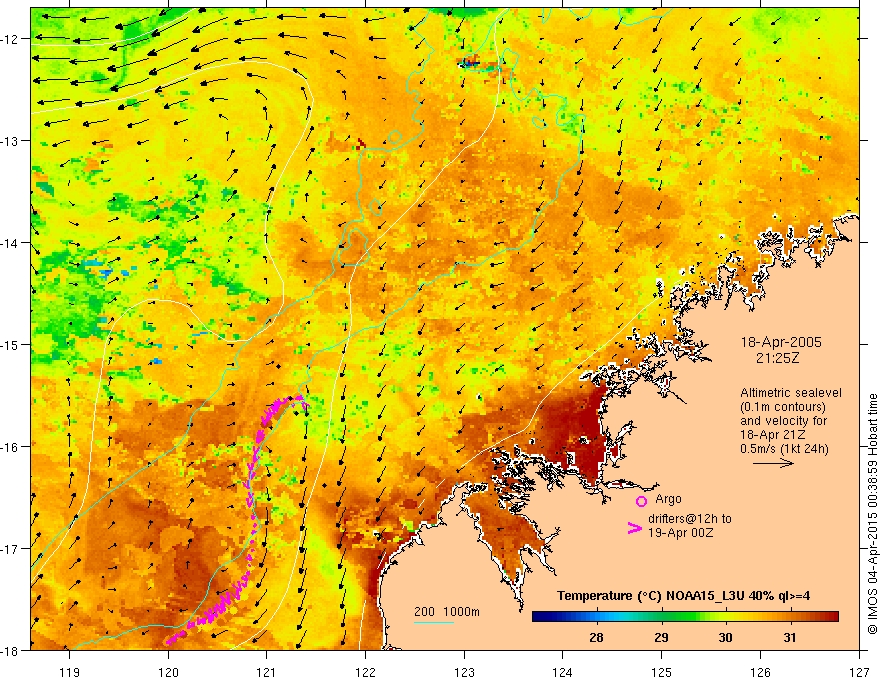The width and height of the screenshot is (880, 680).
Task: Click the "0.5m/s (1kt 24h)" text
Action: [x=784, y=449]
